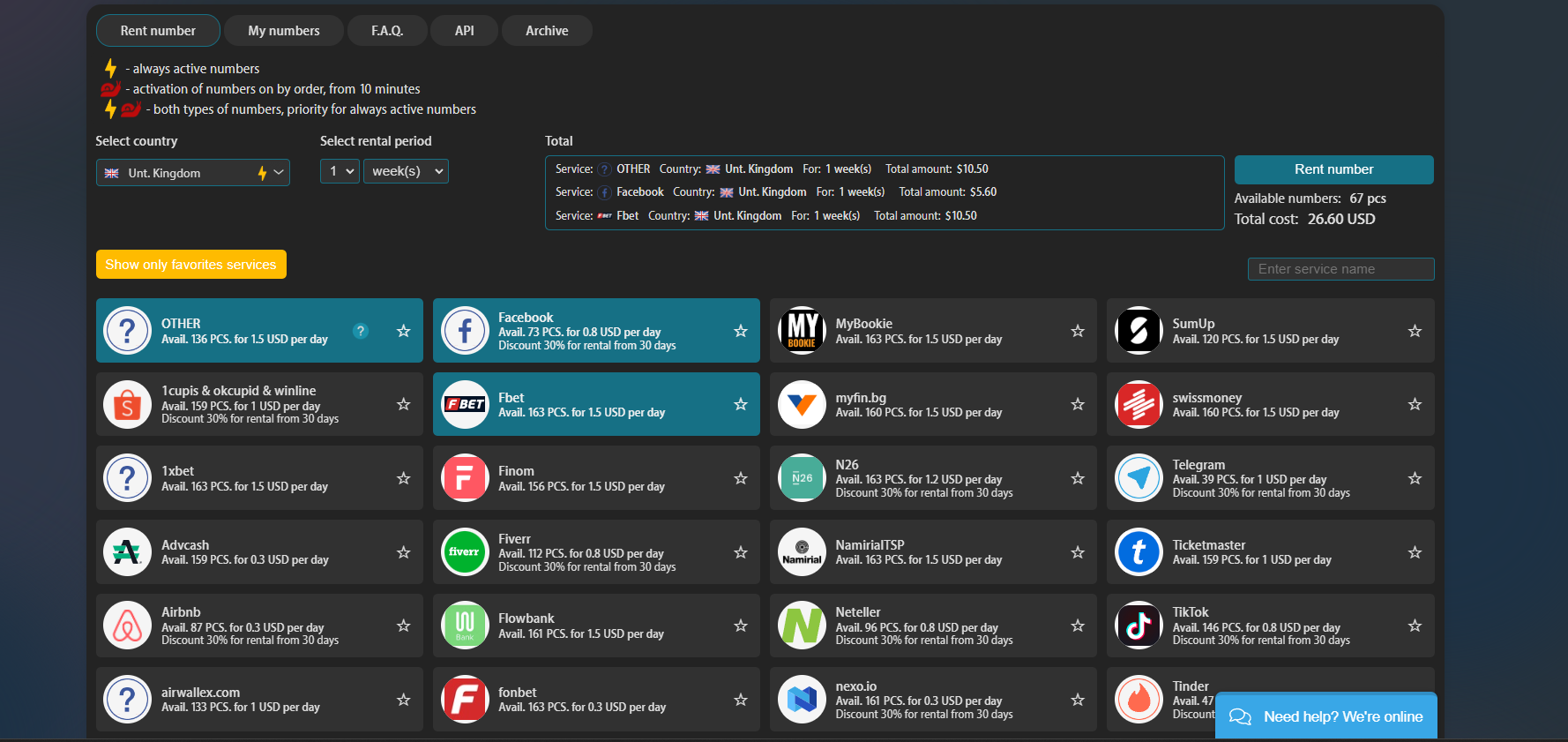Click Show only favorites services button
Viewport: 1568px width, 742px height.
191,265
